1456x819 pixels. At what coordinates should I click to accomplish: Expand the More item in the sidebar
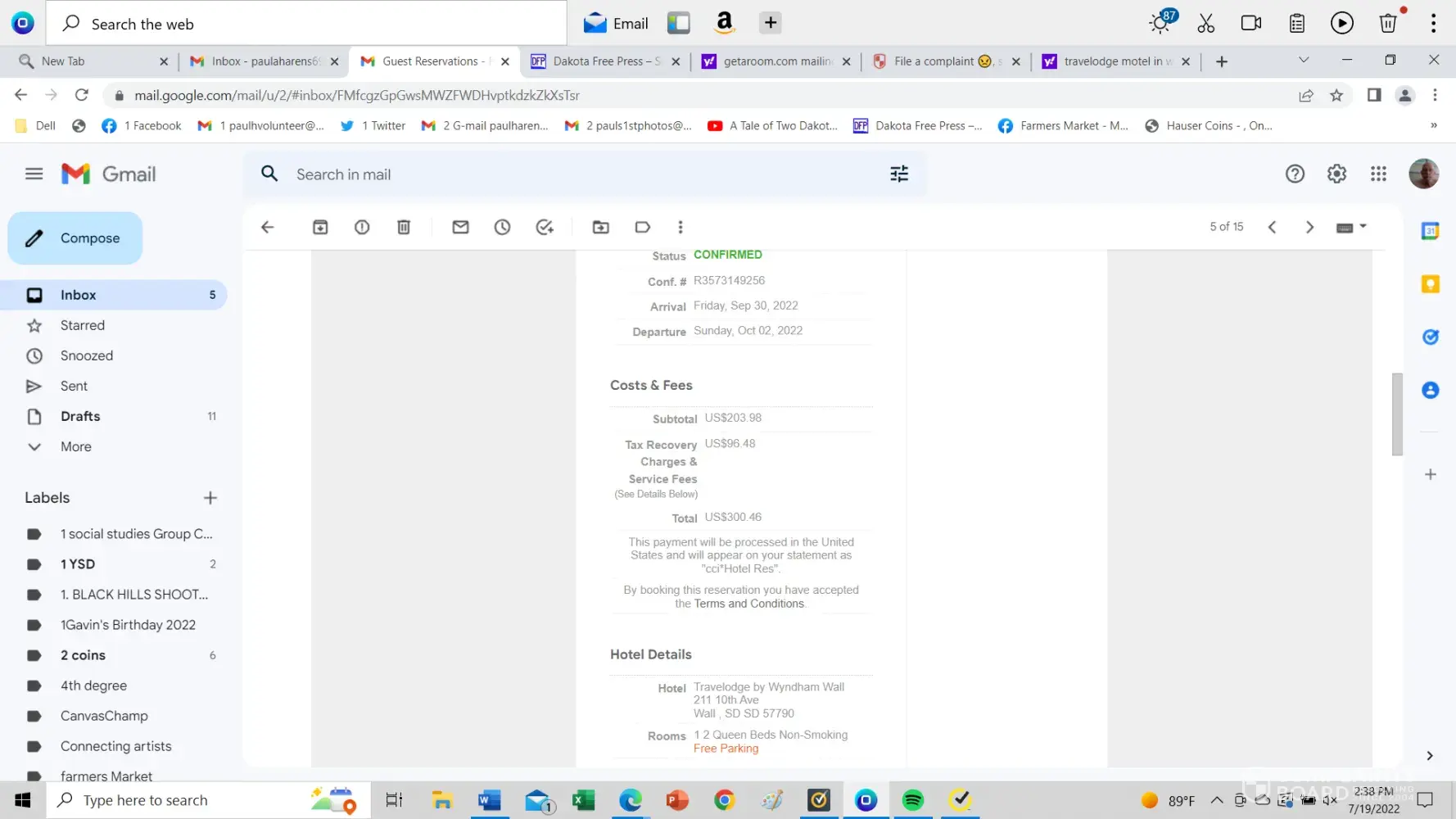[x=75, y=446]
